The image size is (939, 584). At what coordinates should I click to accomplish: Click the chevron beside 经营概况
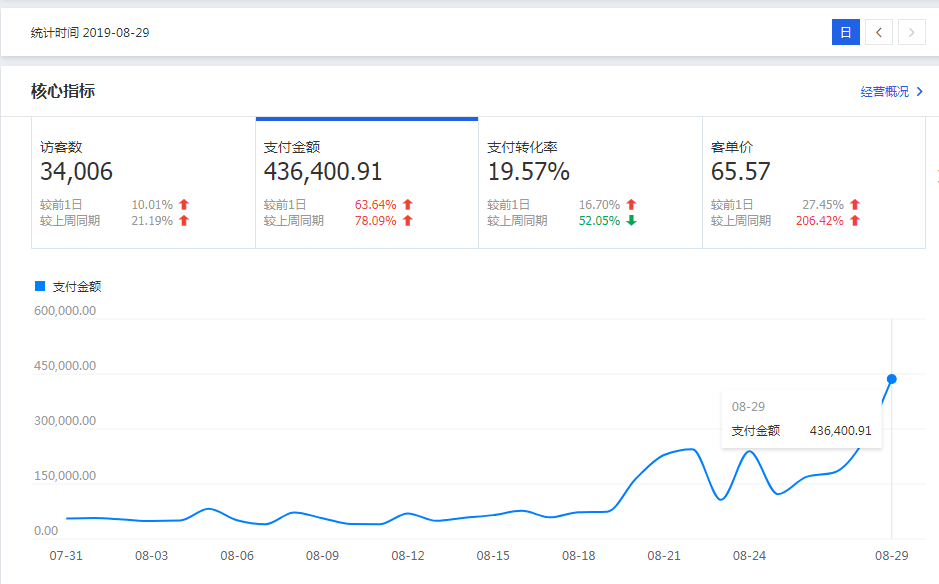click(x=919, y=92)
